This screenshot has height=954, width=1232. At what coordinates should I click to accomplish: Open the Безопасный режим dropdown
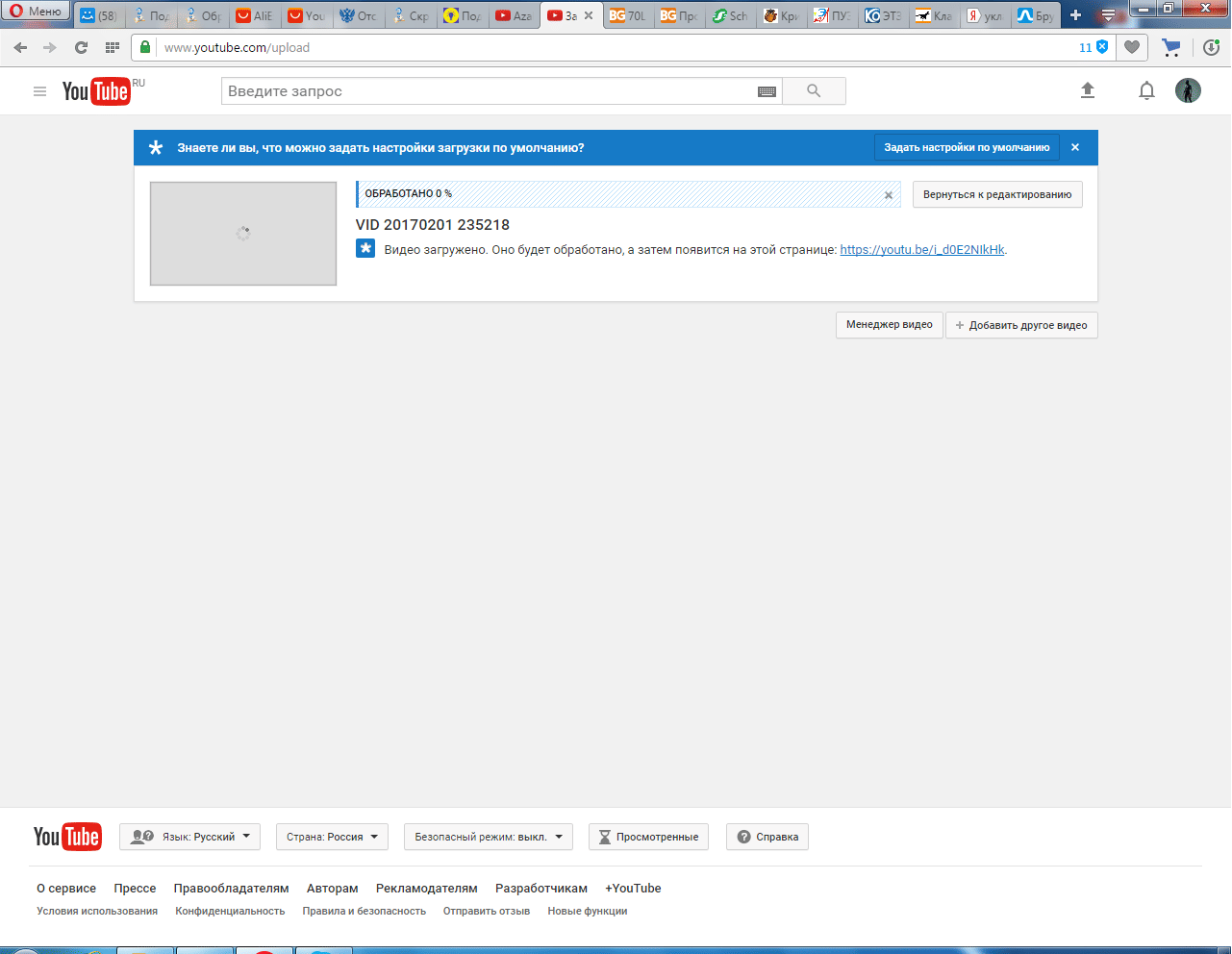coord(488,837)
